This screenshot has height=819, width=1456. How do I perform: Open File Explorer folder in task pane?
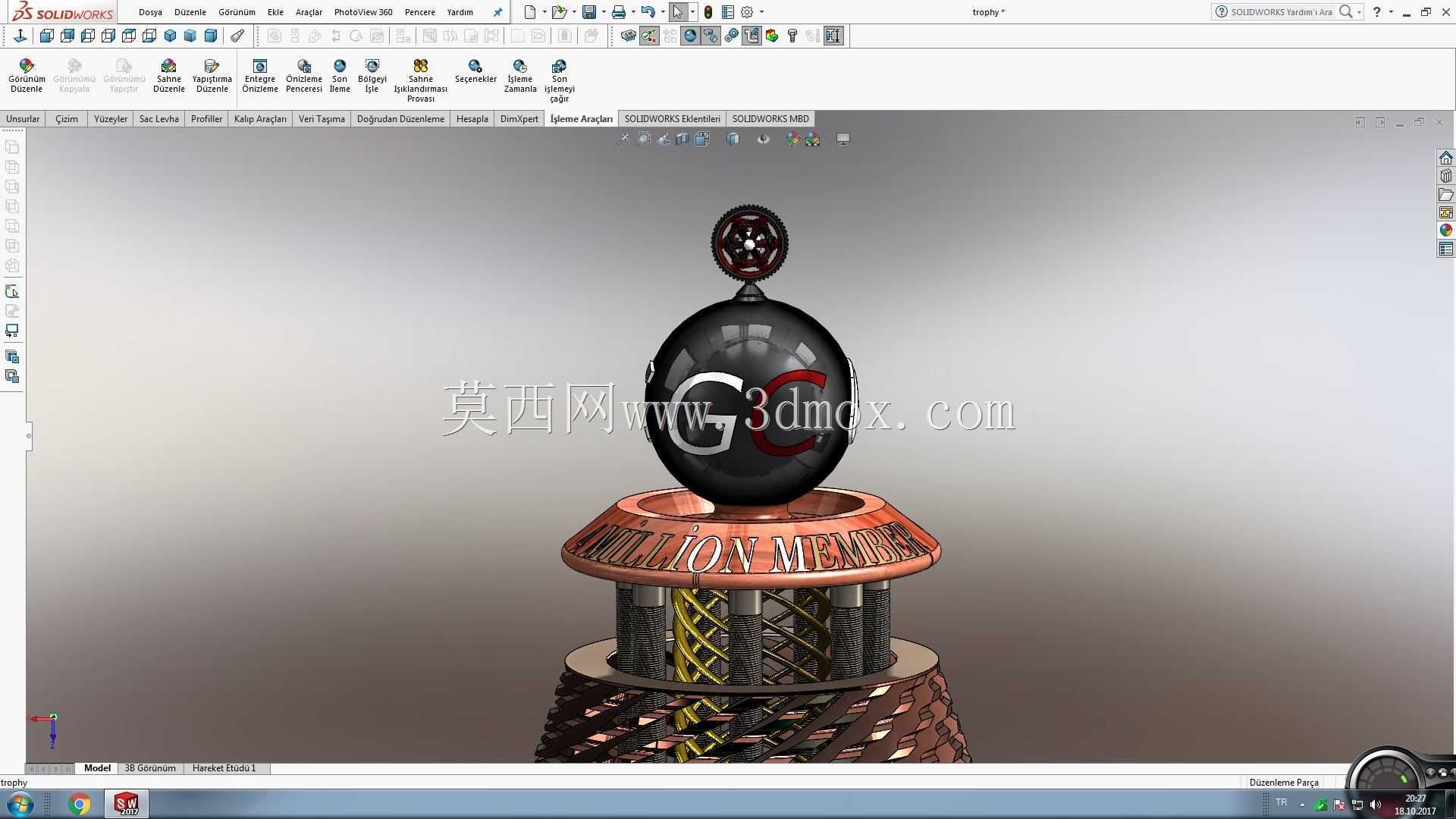point(1446,194)
